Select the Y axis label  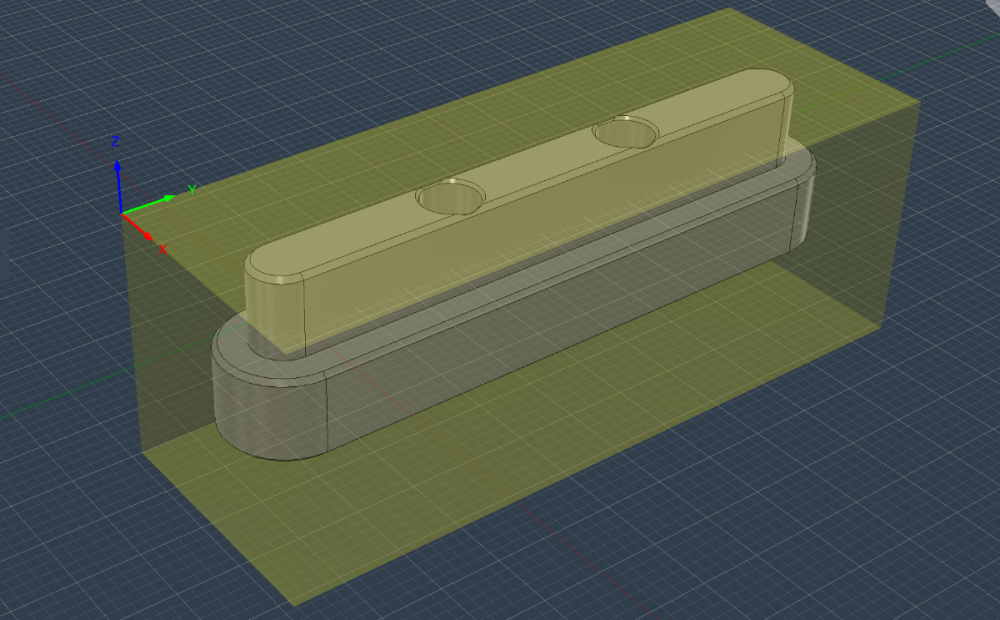click(191, 189)
